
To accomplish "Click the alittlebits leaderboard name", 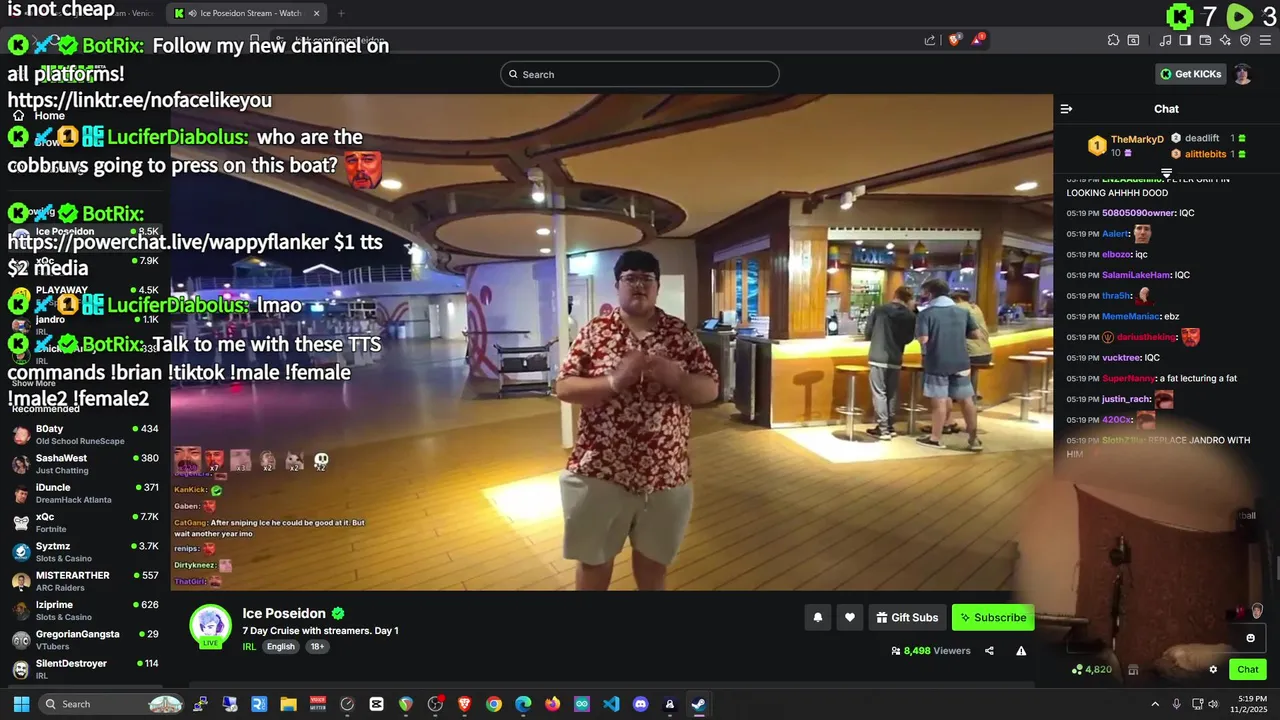I will coord(1205,154).
